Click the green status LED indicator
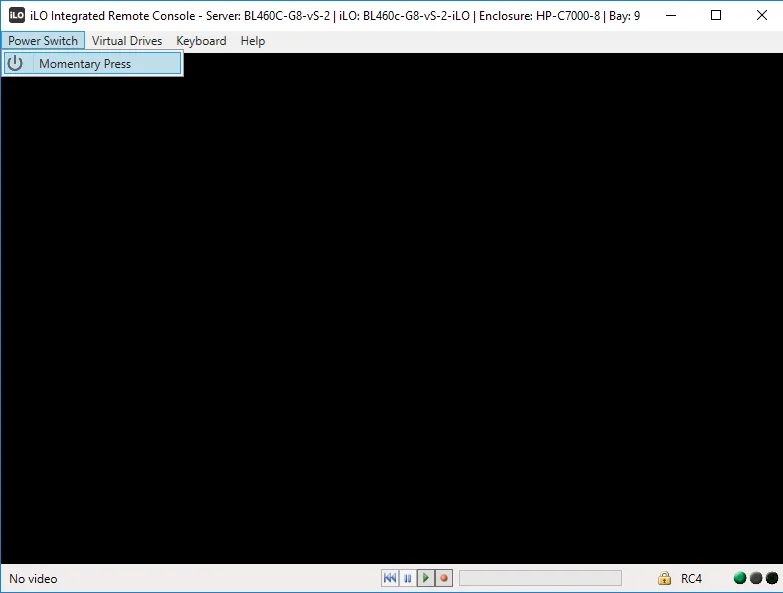783x593 pixels. coord(740,578)
